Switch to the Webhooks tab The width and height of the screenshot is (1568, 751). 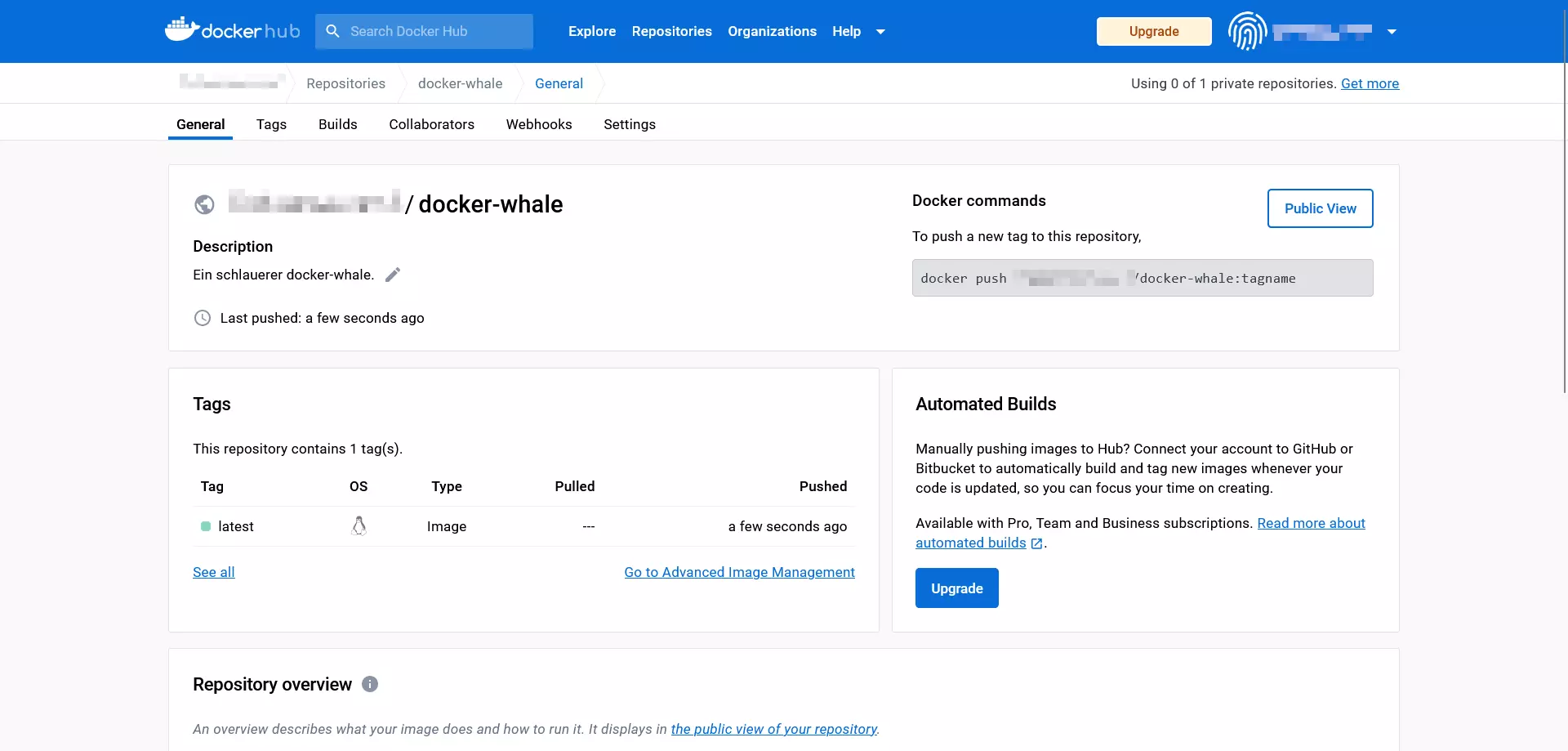point(539,124)
